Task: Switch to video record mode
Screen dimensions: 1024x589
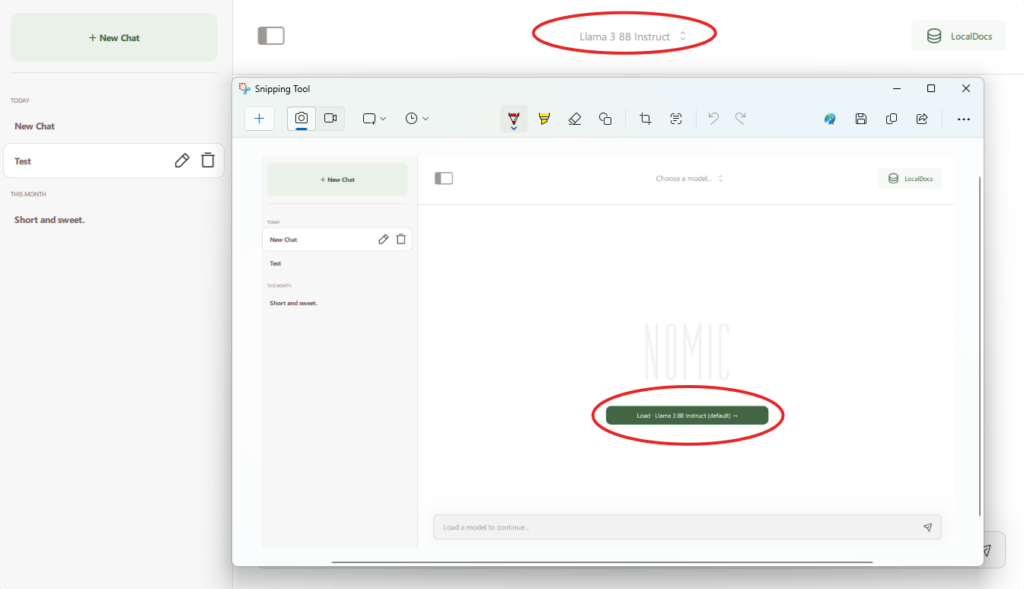Action: (x=330, y=118)
